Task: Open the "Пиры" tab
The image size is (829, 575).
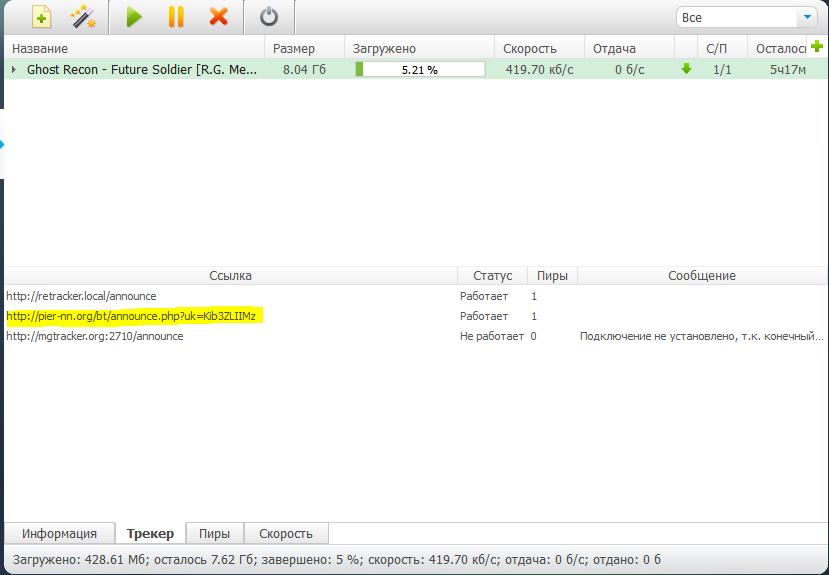Action: (215, 533)
